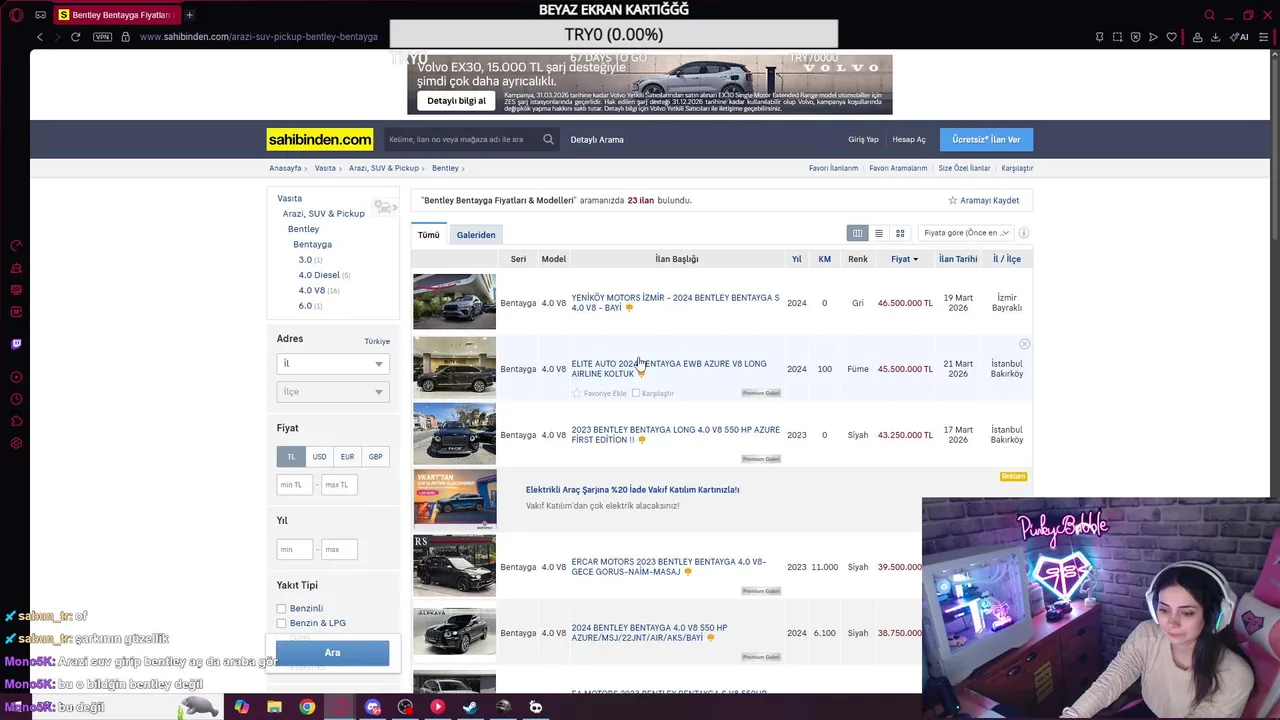Open the Fiyata göre sort dropdown
This screenshot has width=1280, height=720.
[x=966, y=233]
